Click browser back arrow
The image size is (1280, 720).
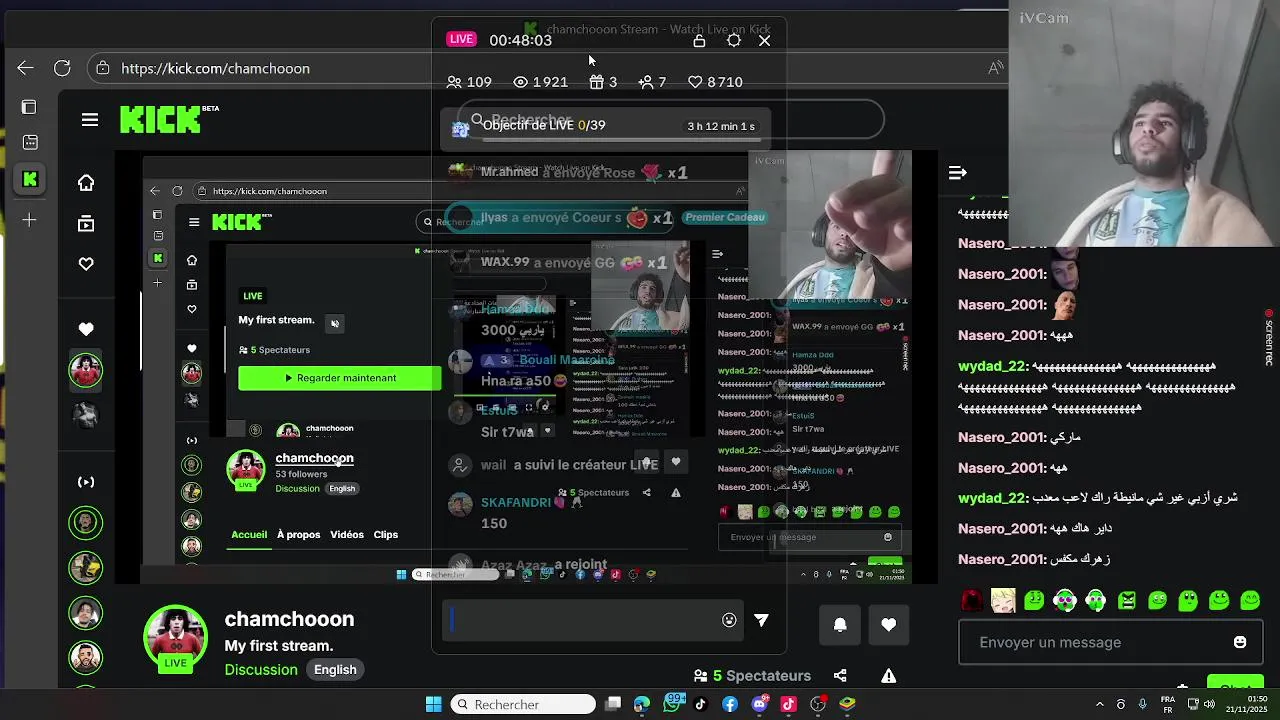pos(25,68)
